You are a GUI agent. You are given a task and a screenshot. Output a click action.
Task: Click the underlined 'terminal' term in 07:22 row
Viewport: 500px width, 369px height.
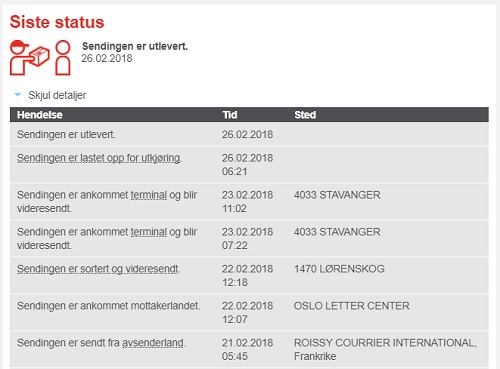[x=149, y=232]
